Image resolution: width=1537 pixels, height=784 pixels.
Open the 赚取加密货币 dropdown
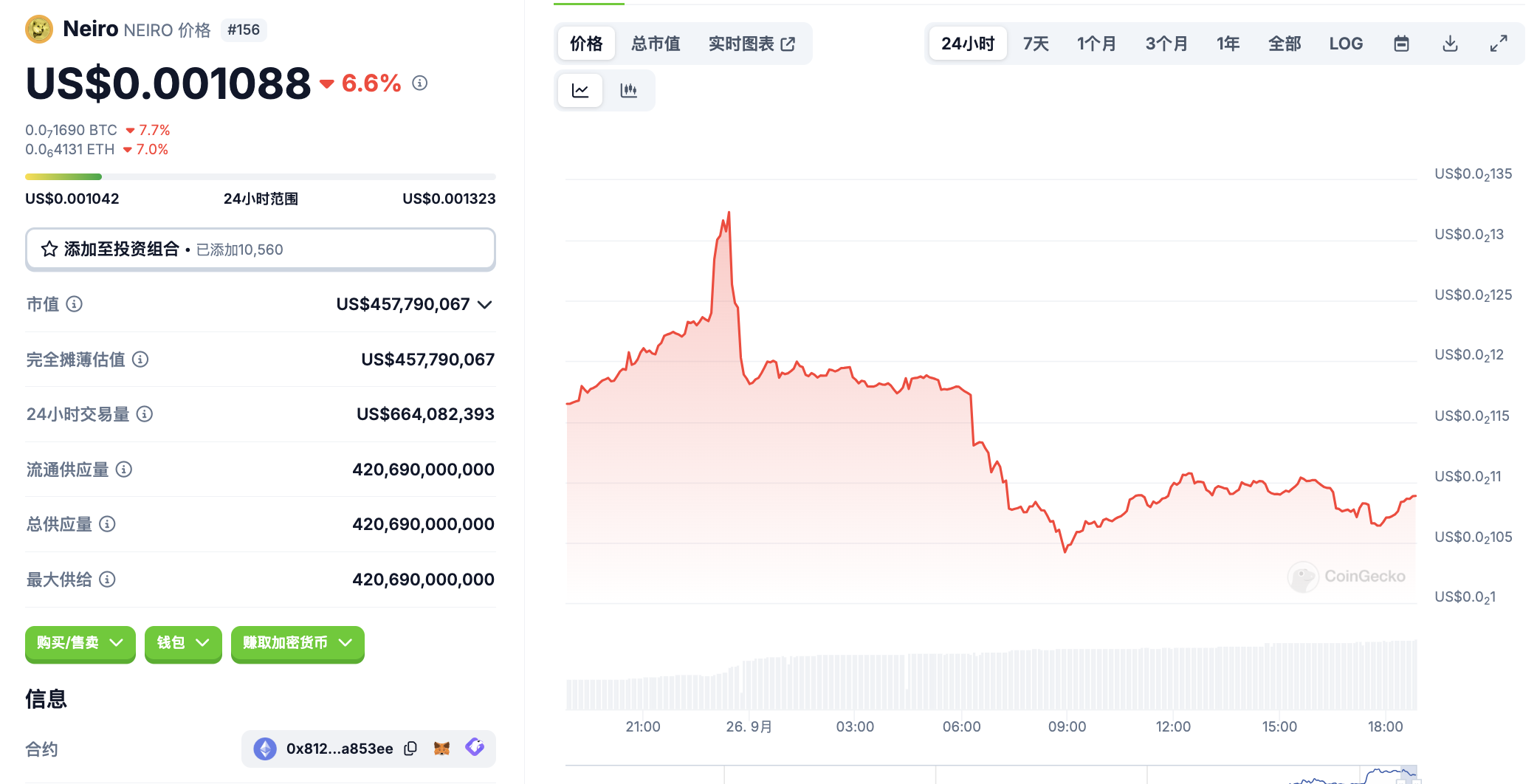298,643
